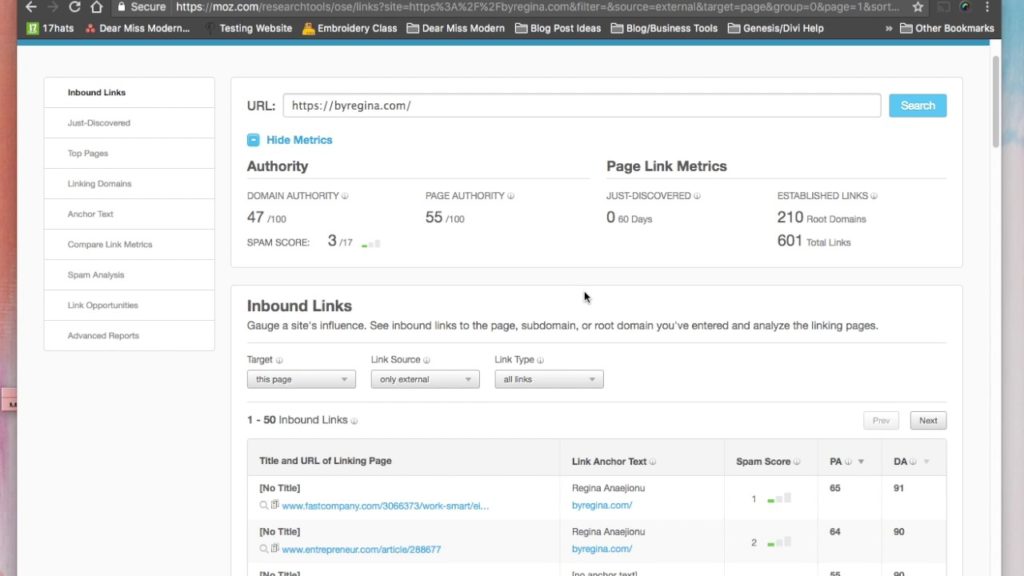Click the page vertical scrollbar

(x=995, y=102)
